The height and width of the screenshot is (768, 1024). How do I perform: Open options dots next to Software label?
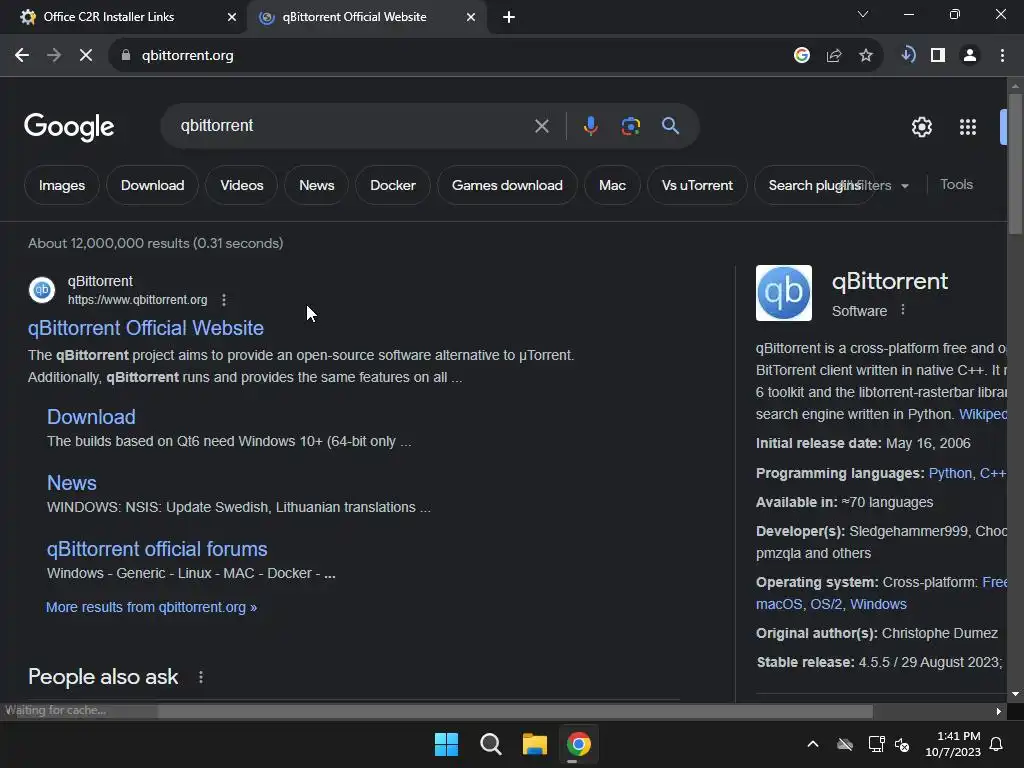(903, 310)
